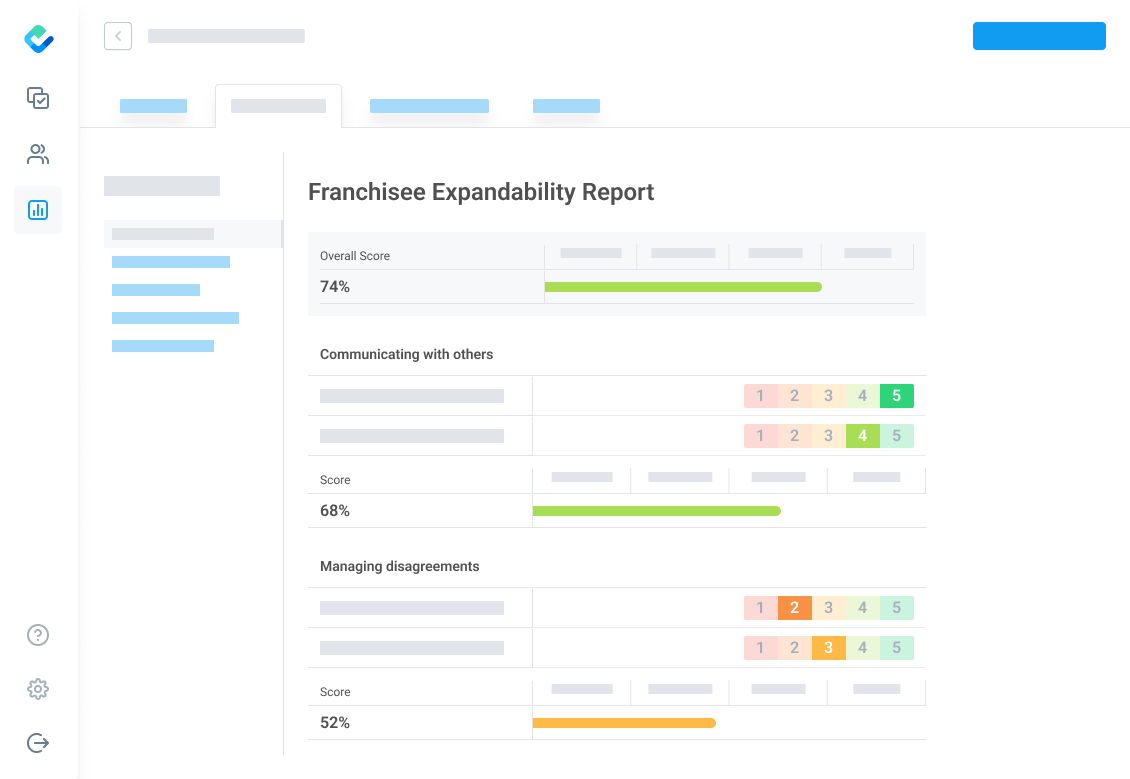Switch to the first tab
Image resolution: width=1130 pixels, height=779 pixels.
[x=153, y=106]
